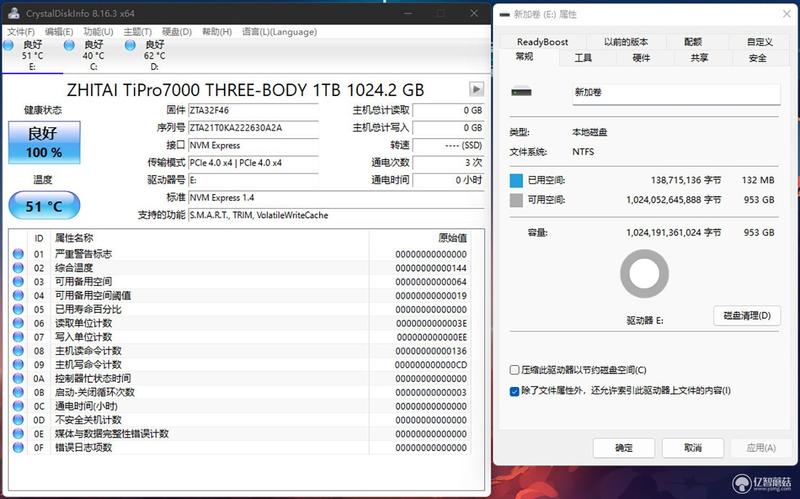The height and width of the screenshot is (499, 800).
Task: Click the 原始值 column header
Action: (x=452, y=238)
